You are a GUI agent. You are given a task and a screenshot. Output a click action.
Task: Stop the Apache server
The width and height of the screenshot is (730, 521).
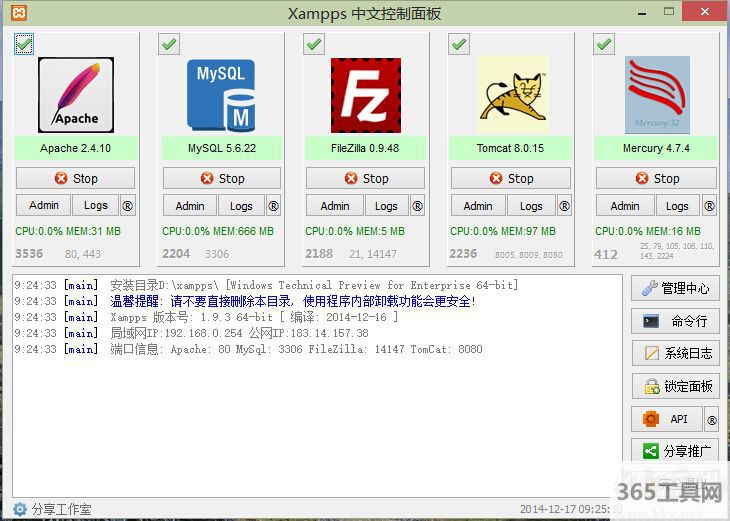tap(76, 178)
